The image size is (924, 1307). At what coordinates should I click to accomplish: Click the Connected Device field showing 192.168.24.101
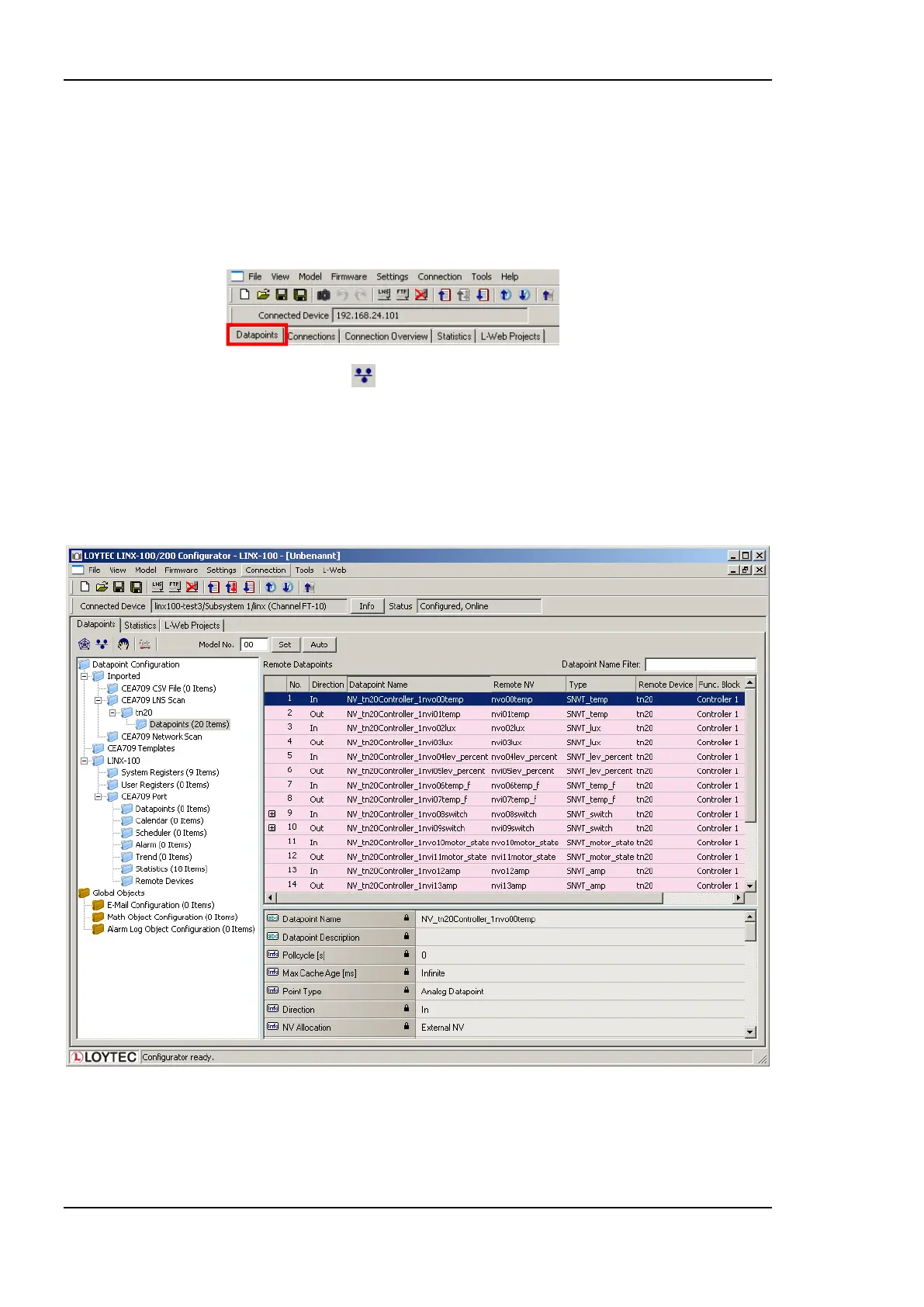(x=430, y=315)
